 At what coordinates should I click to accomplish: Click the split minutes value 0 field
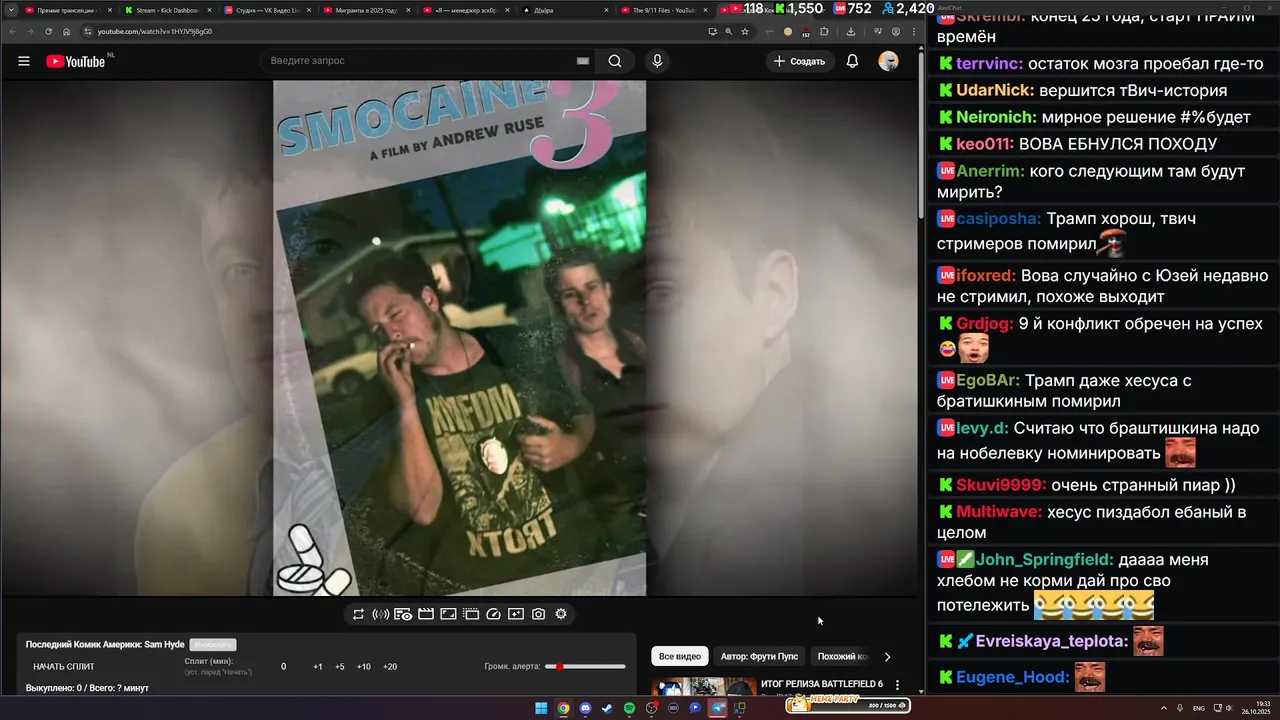[283, 666]
